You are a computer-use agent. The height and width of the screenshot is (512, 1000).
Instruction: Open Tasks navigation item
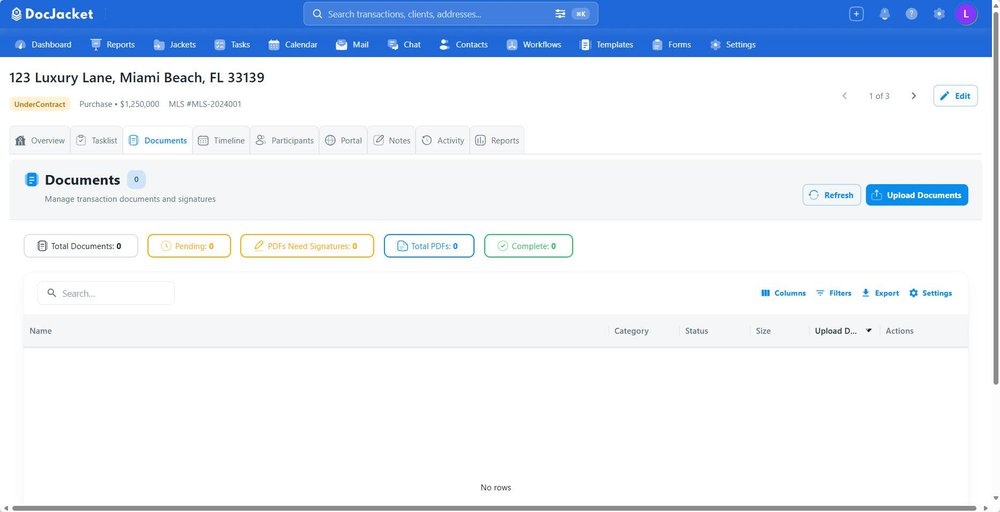232,45
